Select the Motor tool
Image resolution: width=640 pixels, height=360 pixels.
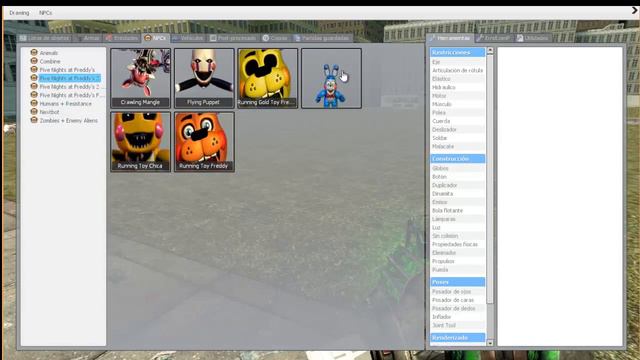coord(458,96)
